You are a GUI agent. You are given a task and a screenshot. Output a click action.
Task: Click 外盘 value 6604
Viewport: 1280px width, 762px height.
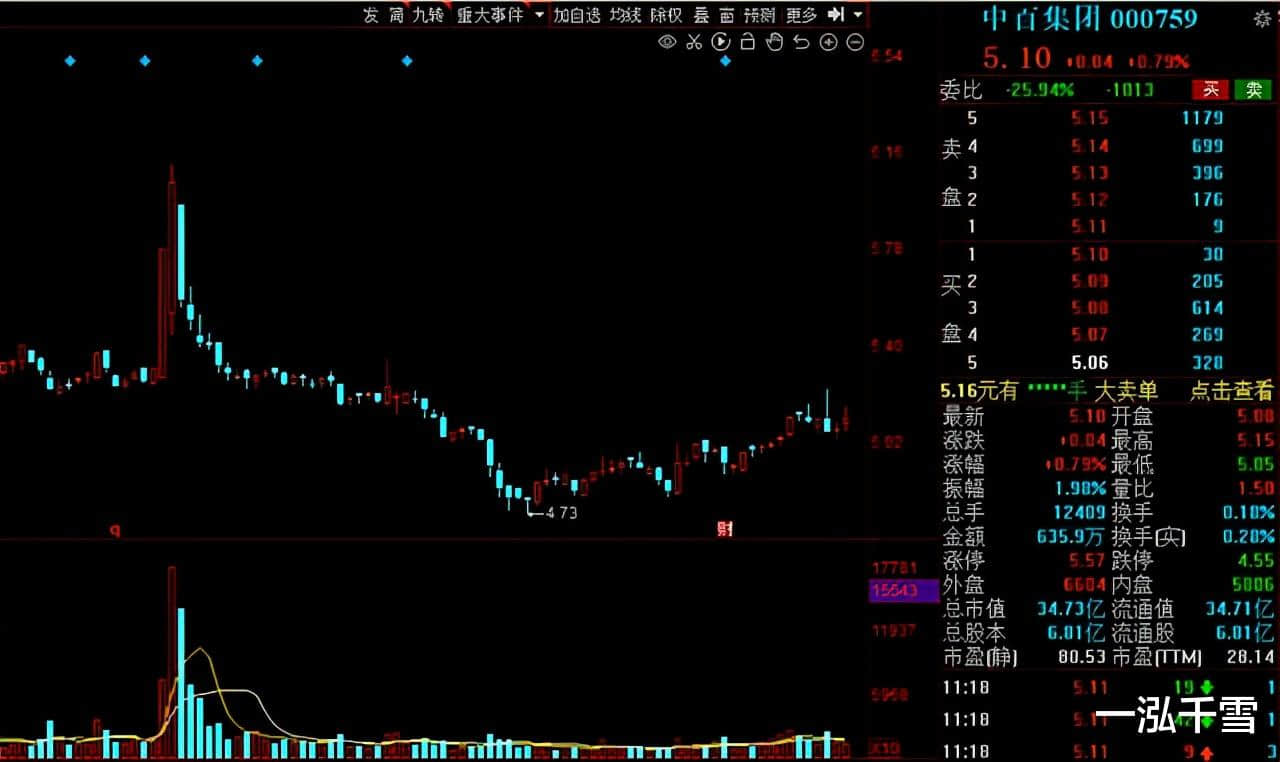tap(1084, 585)
